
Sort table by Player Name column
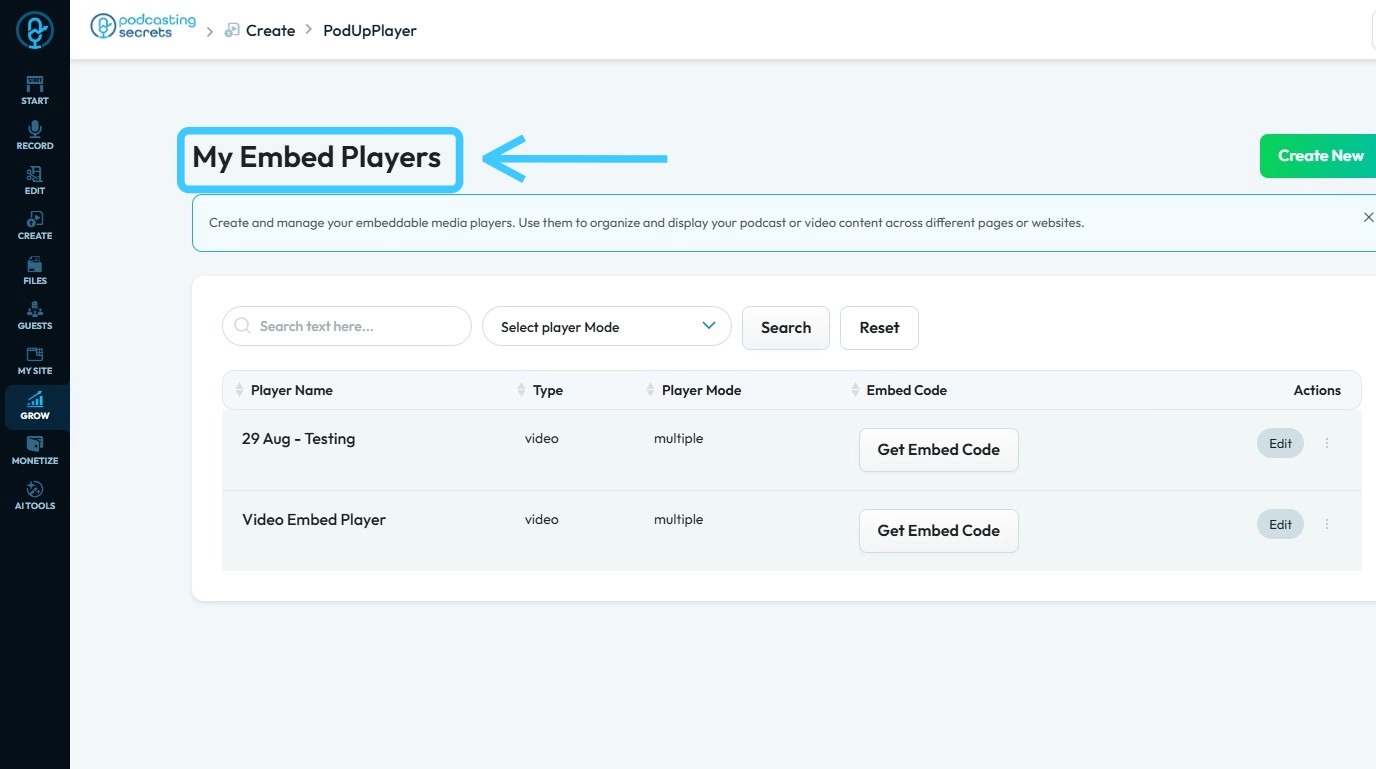(284, 390)
